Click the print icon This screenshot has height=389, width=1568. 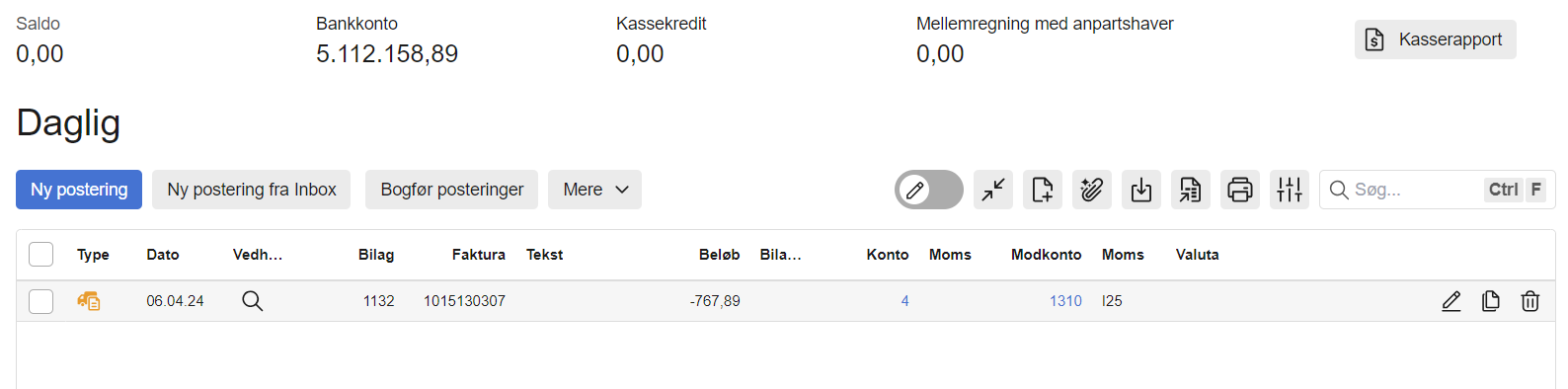tap(1240, 190)
